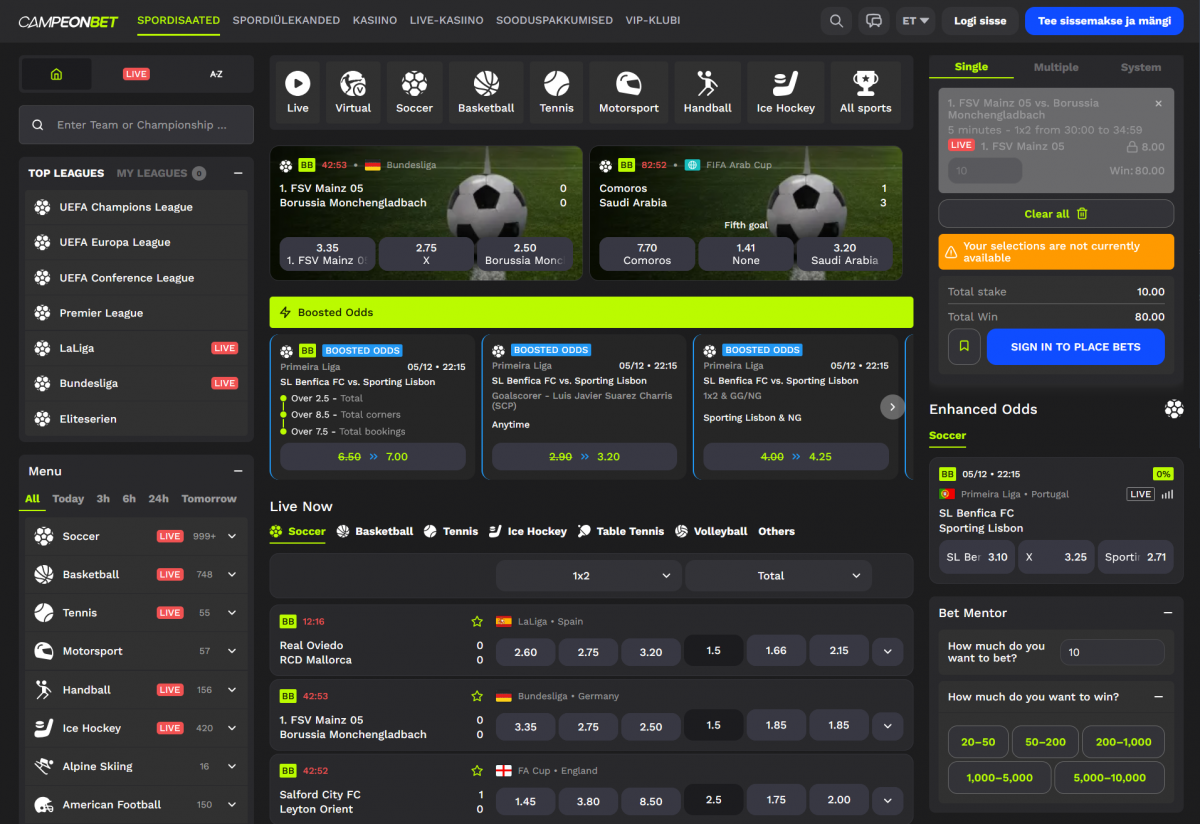Switch to the Multiple betslip tab

[x=1056, y=67]
